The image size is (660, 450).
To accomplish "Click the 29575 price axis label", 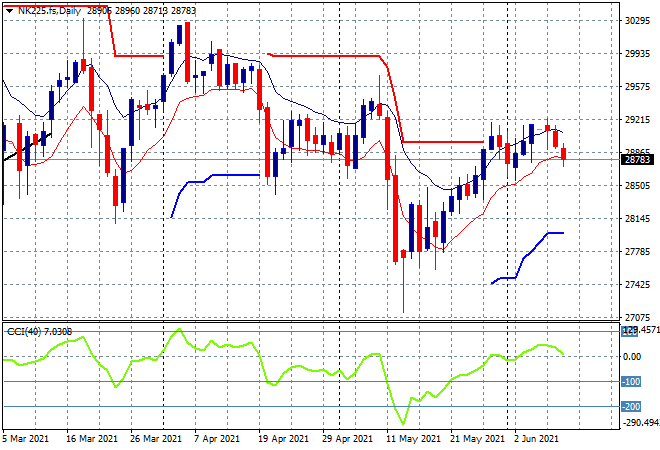I will click(x=637, y=87).
